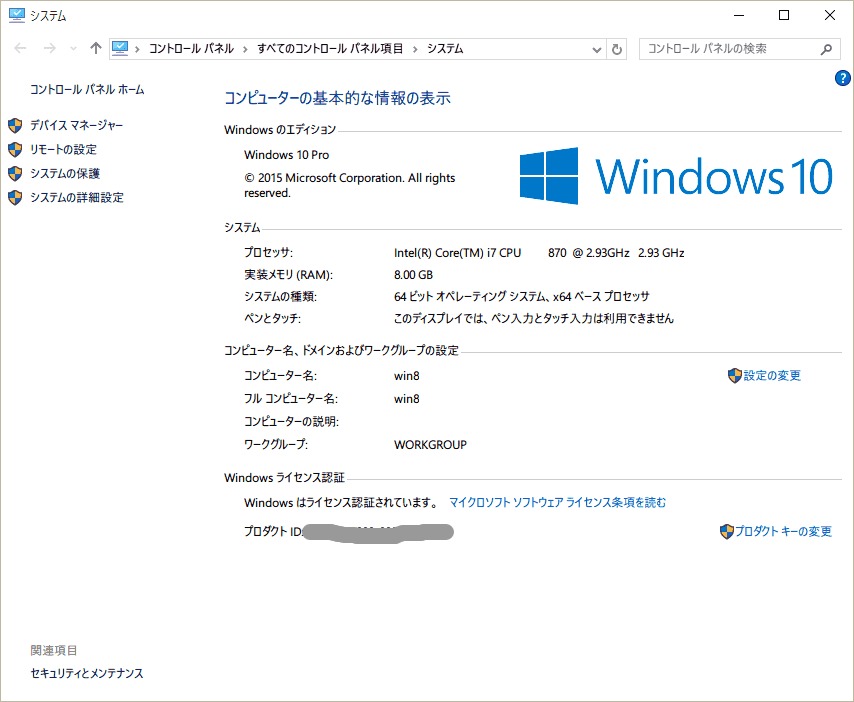
Task: Click the Back arrow in navigation bar
Action: coord(21,48)
